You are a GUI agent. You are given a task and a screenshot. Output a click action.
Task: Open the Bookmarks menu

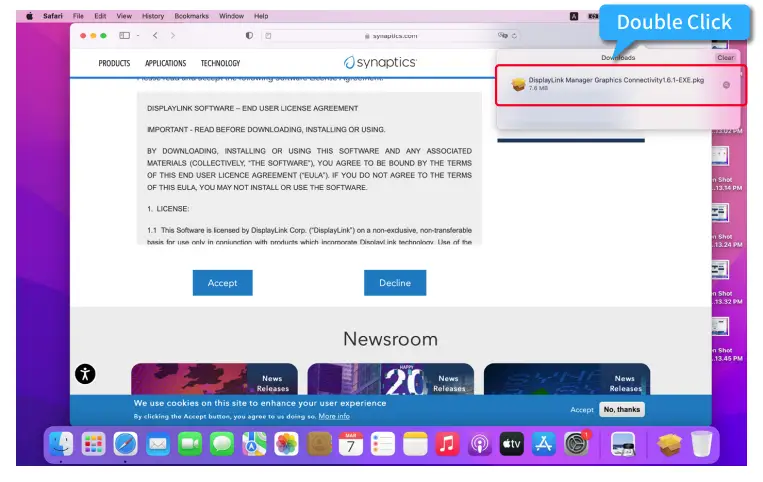(x=191, y=16)
